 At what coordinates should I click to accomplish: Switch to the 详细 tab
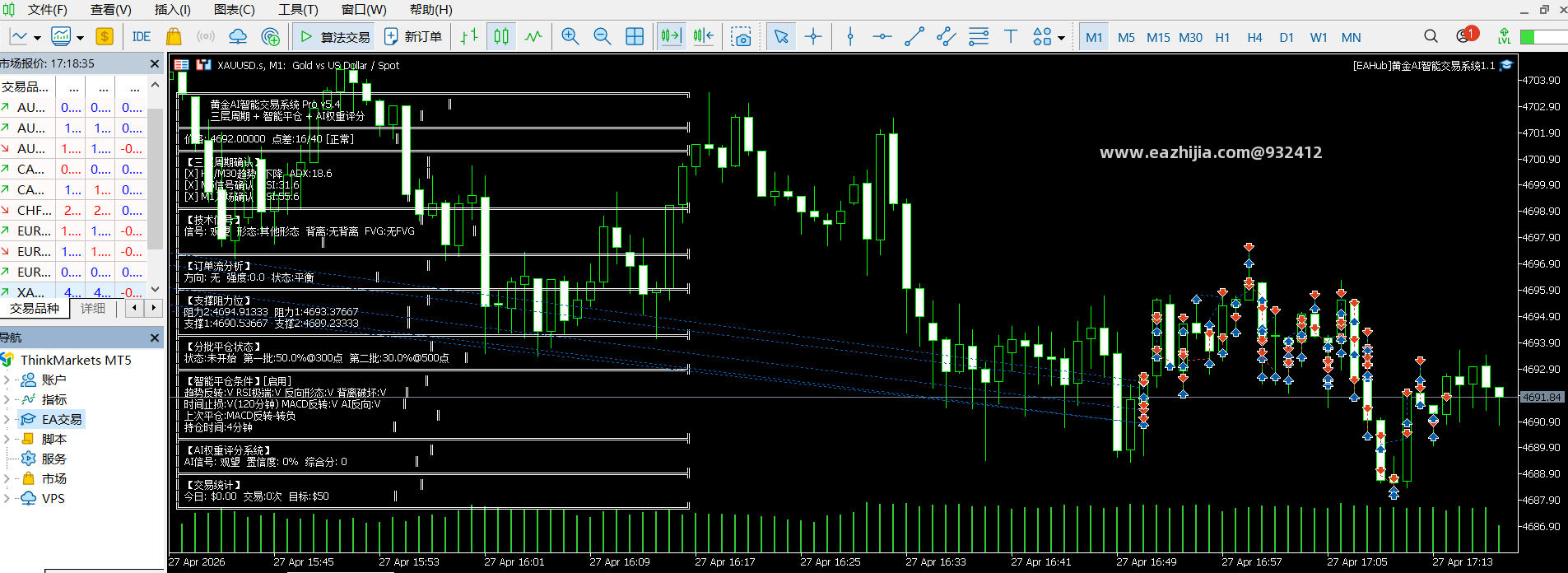tap(93, 308)
